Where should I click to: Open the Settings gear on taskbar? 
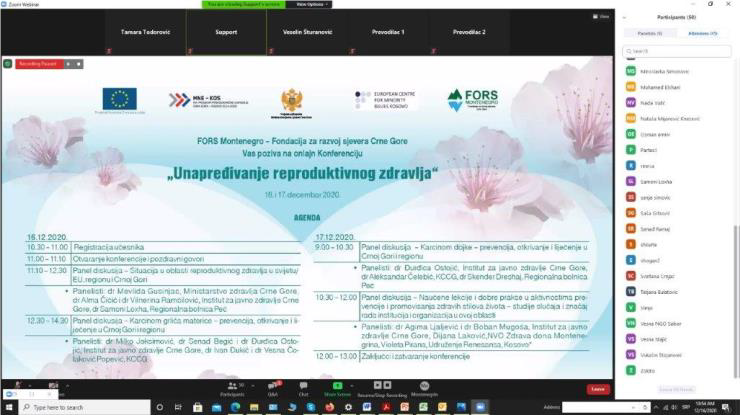point(348,407)
